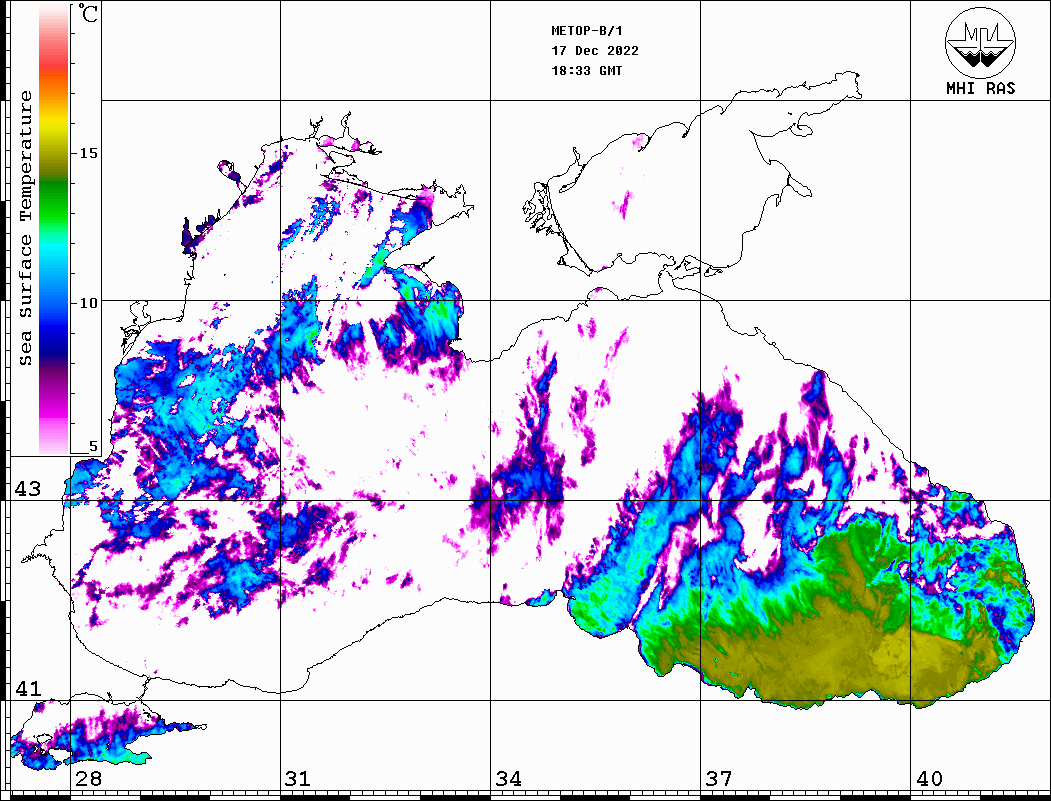This screenshot has height=801, width=1051.
Task: Select the 17 Dec 2022 date text
Action: [595, 51]
